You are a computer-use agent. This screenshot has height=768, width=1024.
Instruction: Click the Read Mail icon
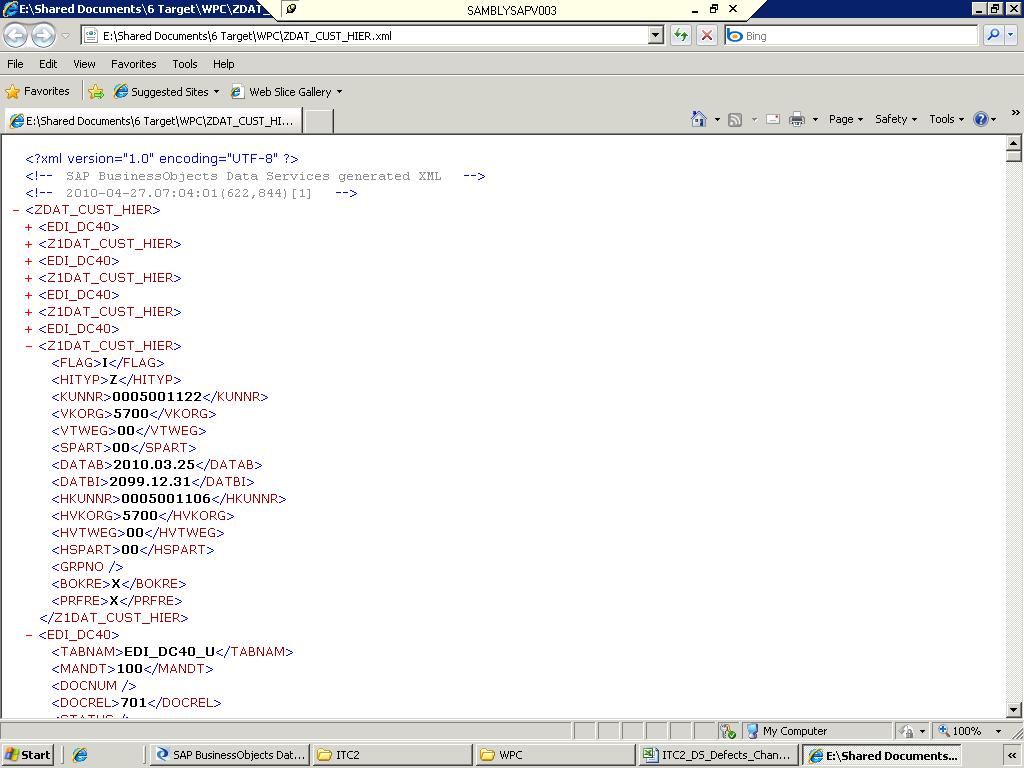(773, 120)
